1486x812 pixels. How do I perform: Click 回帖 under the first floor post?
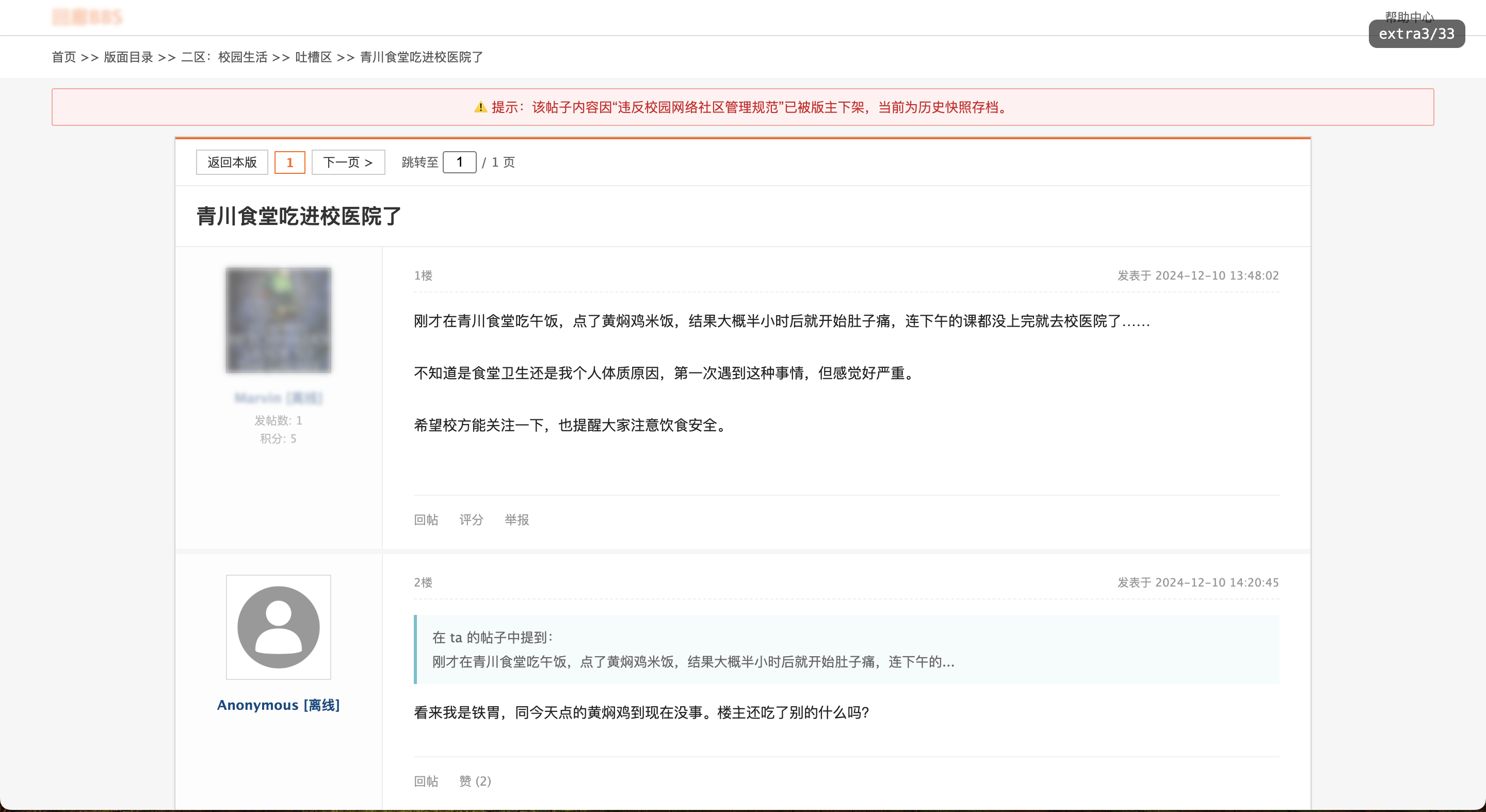click(426, 519)
